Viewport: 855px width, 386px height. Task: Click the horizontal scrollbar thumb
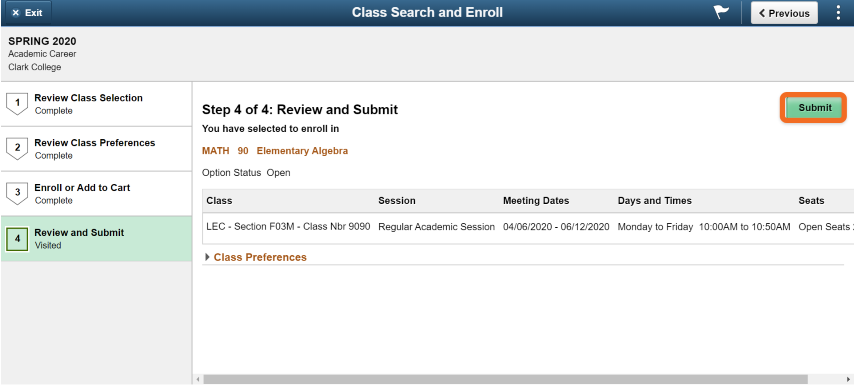coord(505,379)
